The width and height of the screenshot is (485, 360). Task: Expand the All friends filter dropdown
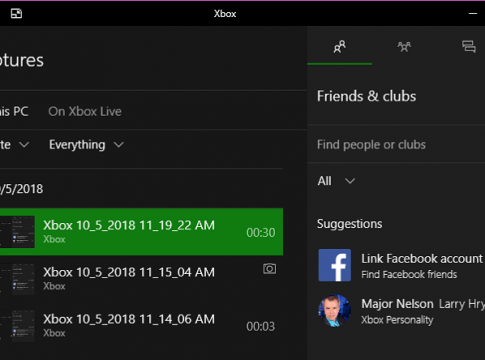tap(336, 181)
